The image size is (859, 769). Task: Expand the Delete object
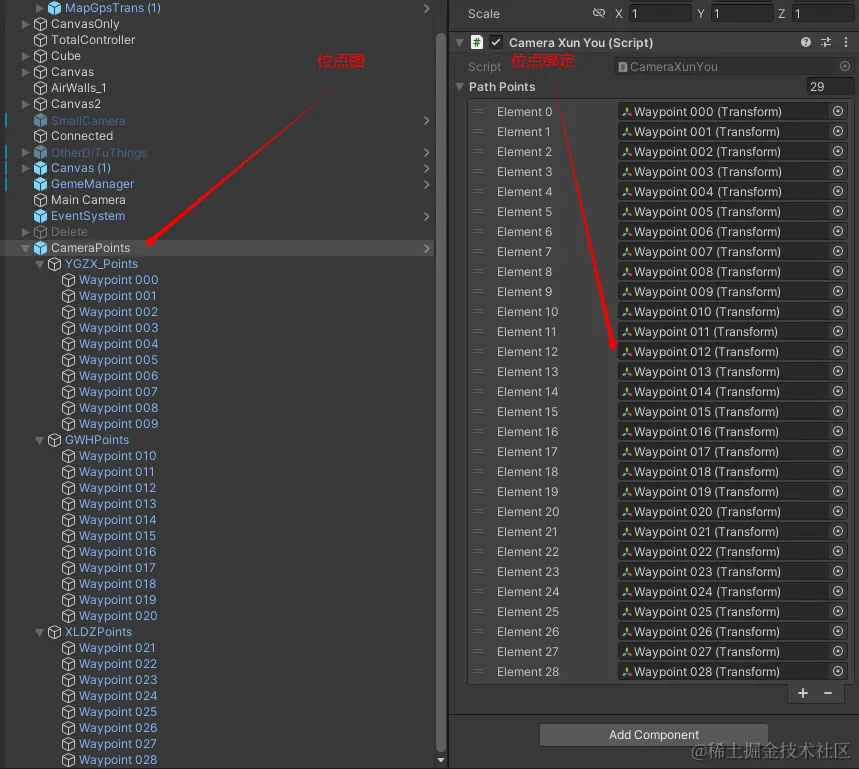coord(25,232)
